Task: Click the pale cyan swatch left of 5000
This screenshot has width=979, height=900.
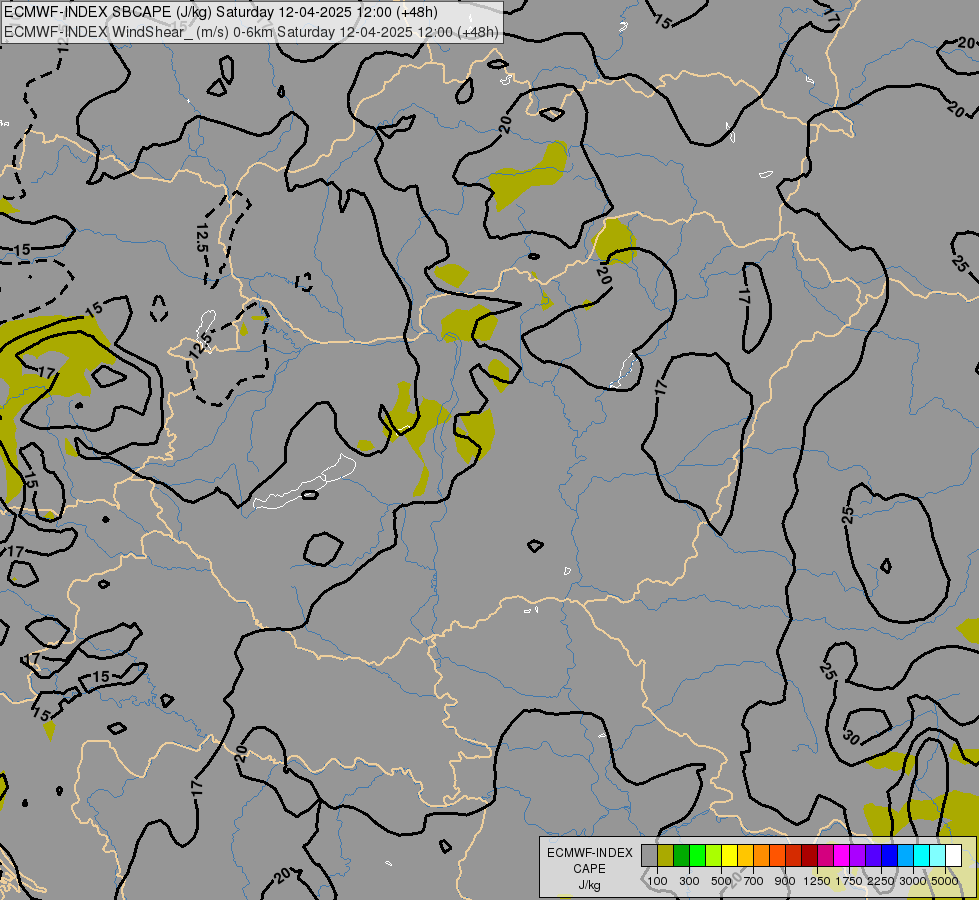Action: tap(938, 856)
